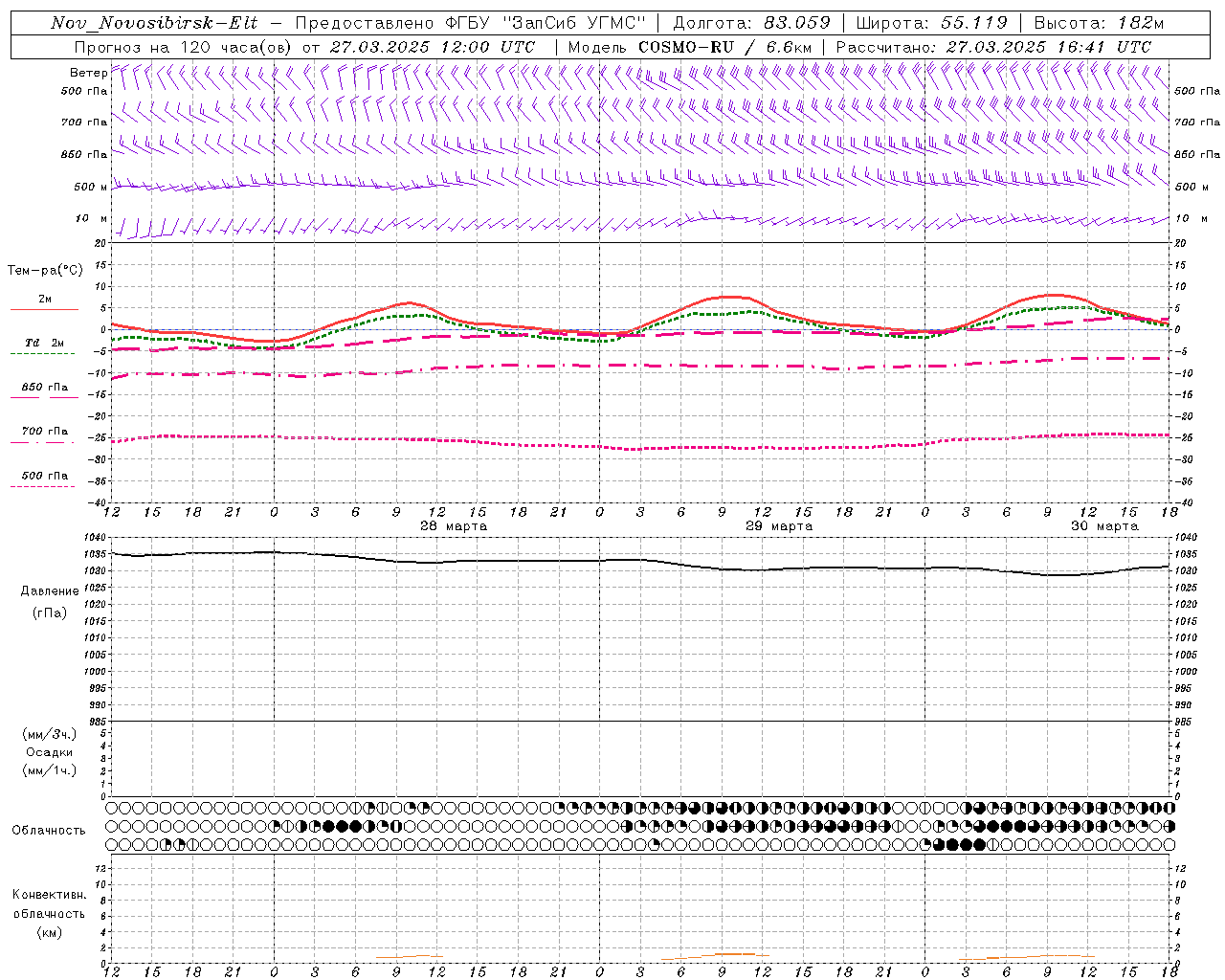
Task: Click the 500 м wind level label on left
Action: pyautogui.click(x=90, y=187)
